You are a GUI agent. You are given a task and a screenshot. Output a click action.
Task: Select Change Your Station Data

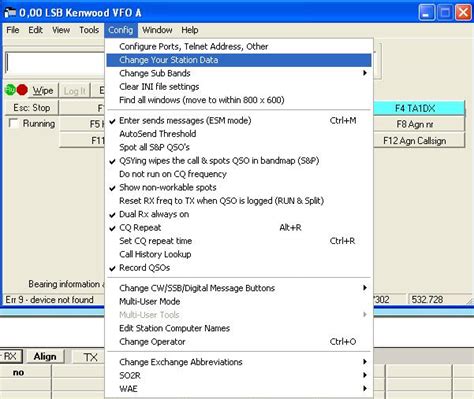(239, 60)
